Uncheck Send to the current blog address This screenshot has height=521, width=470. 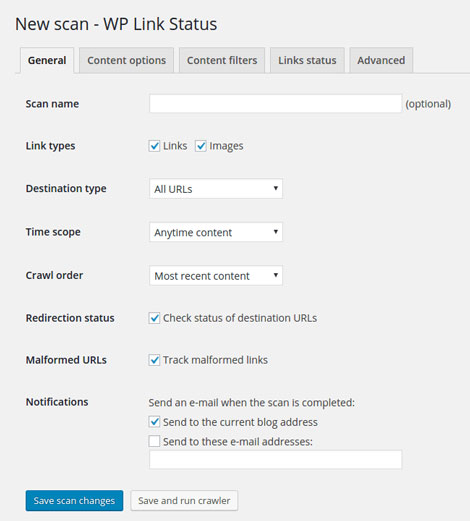point(154,422)
